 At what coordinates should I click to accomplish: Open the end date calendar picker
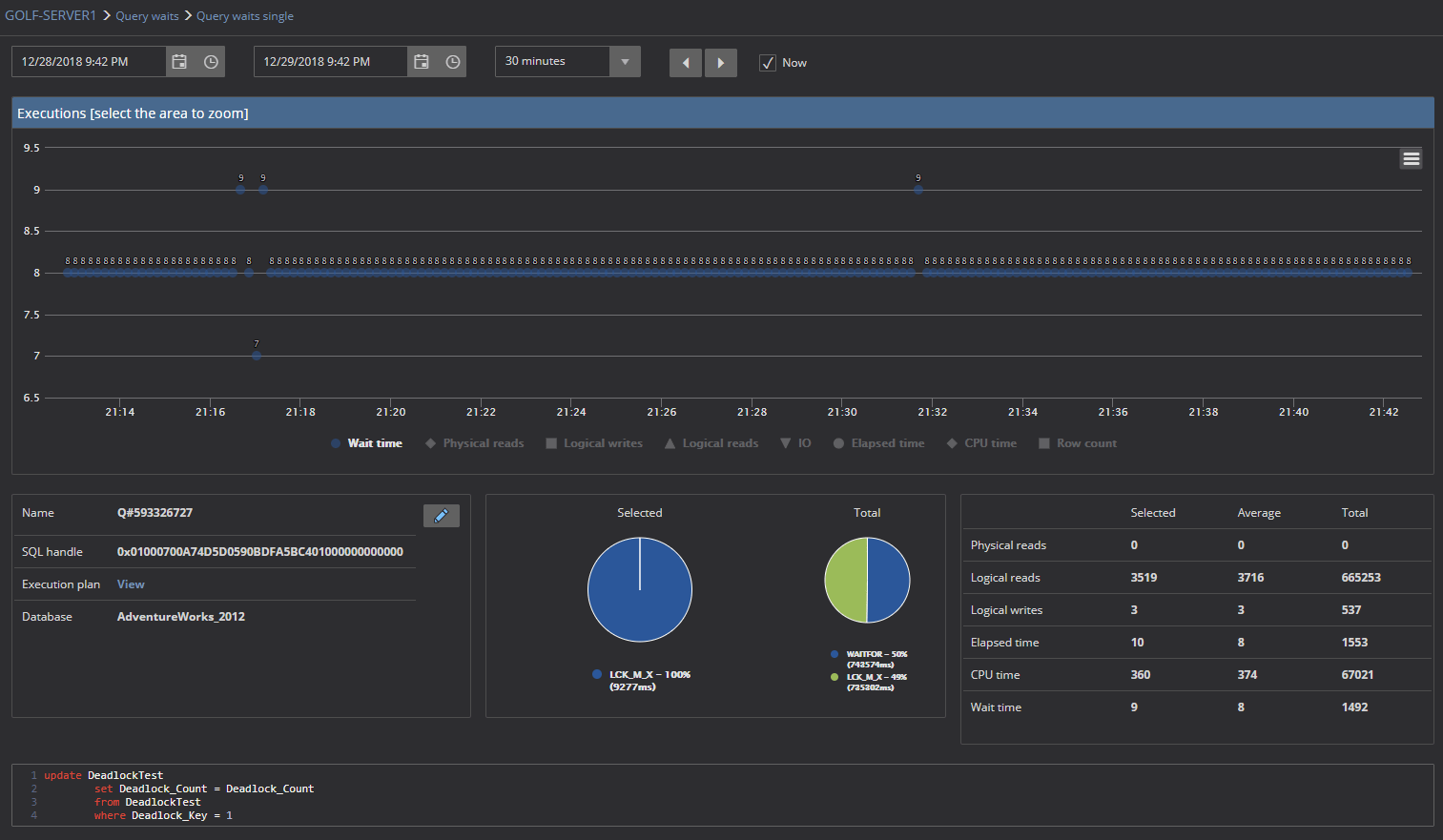[422, 61]
